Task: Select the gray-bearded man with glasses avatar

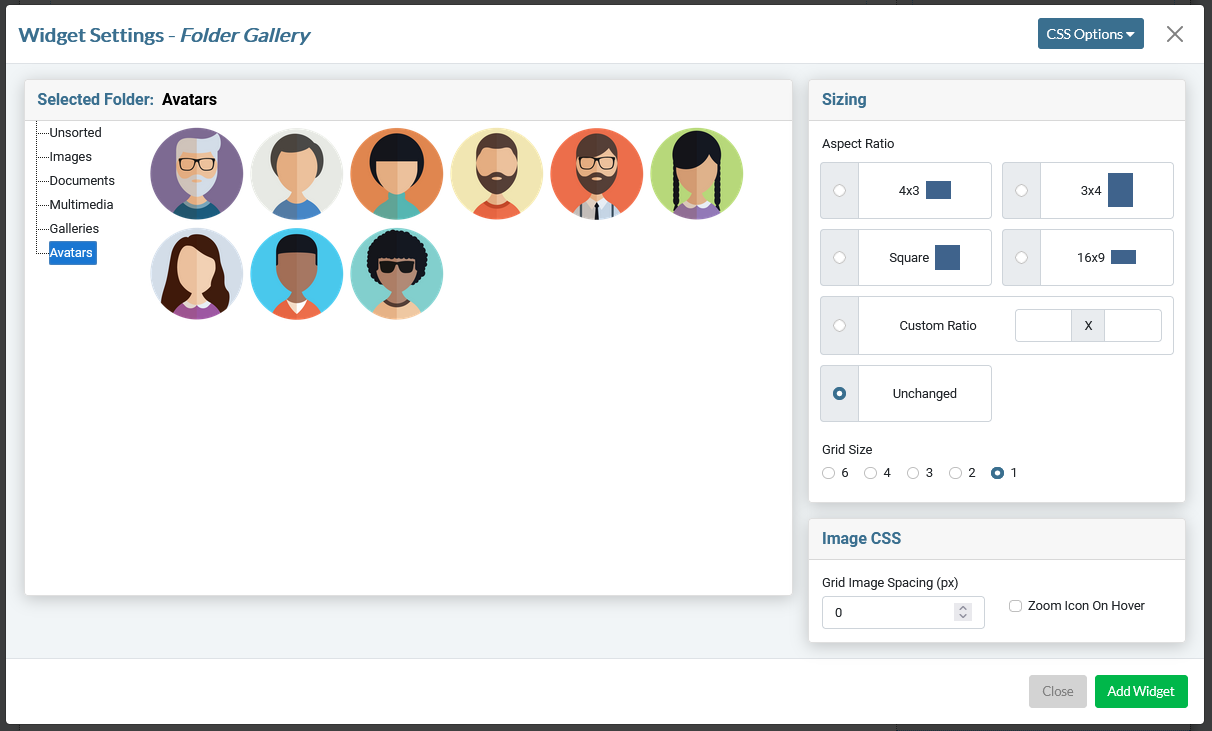Action: pyautogui.click(x=197, y=174)
